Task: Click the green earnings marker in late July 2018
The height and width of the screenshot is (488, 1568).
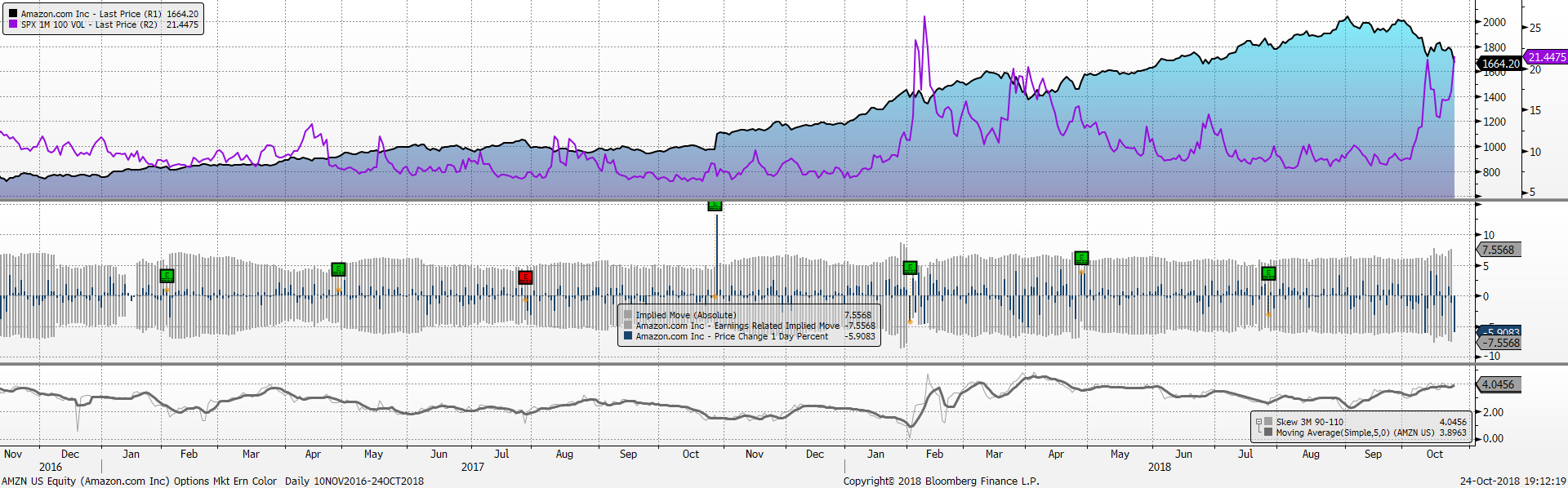Action: [1268, 273]
